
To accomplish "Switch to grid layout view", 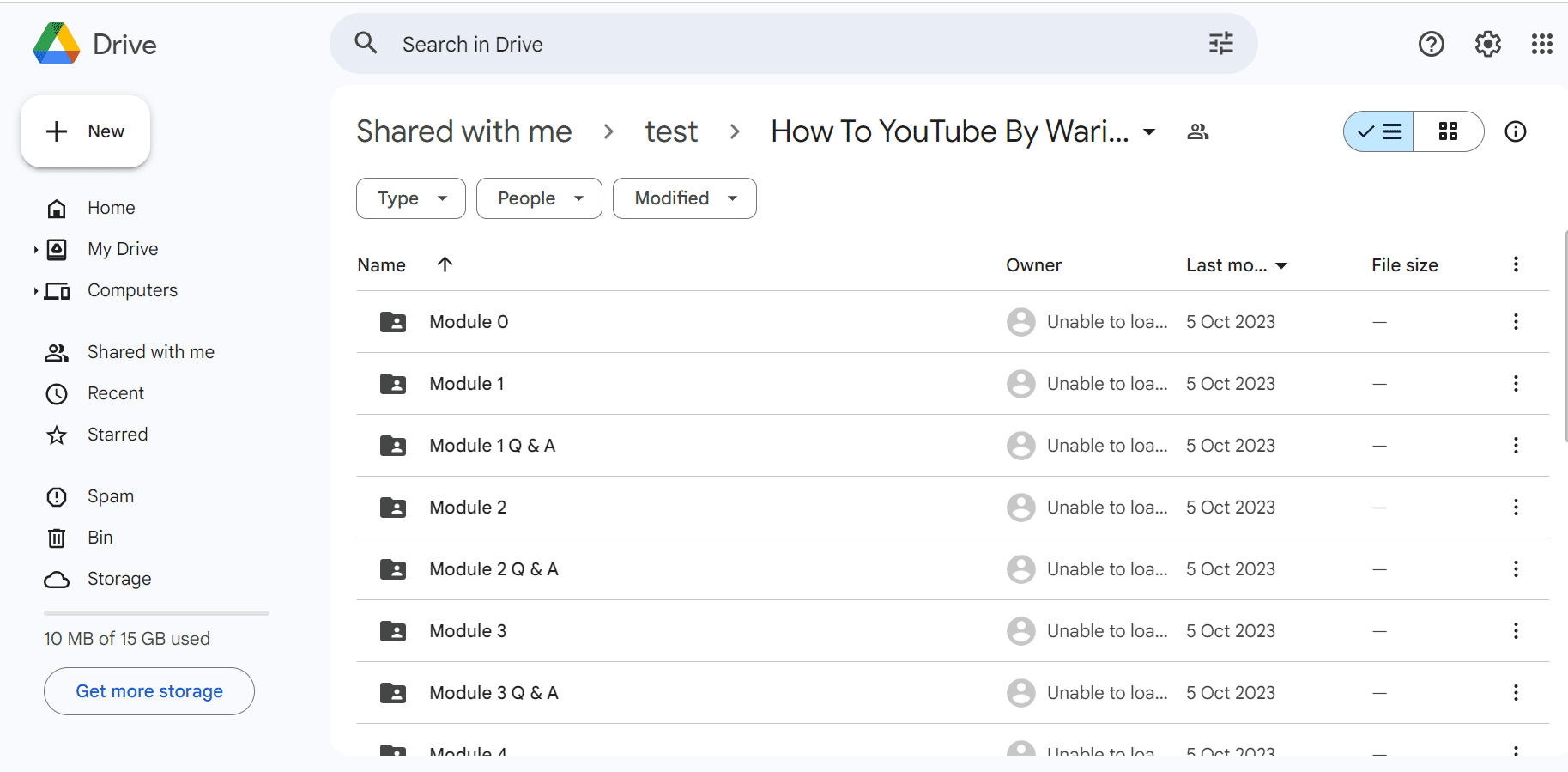I will 1449,131.
